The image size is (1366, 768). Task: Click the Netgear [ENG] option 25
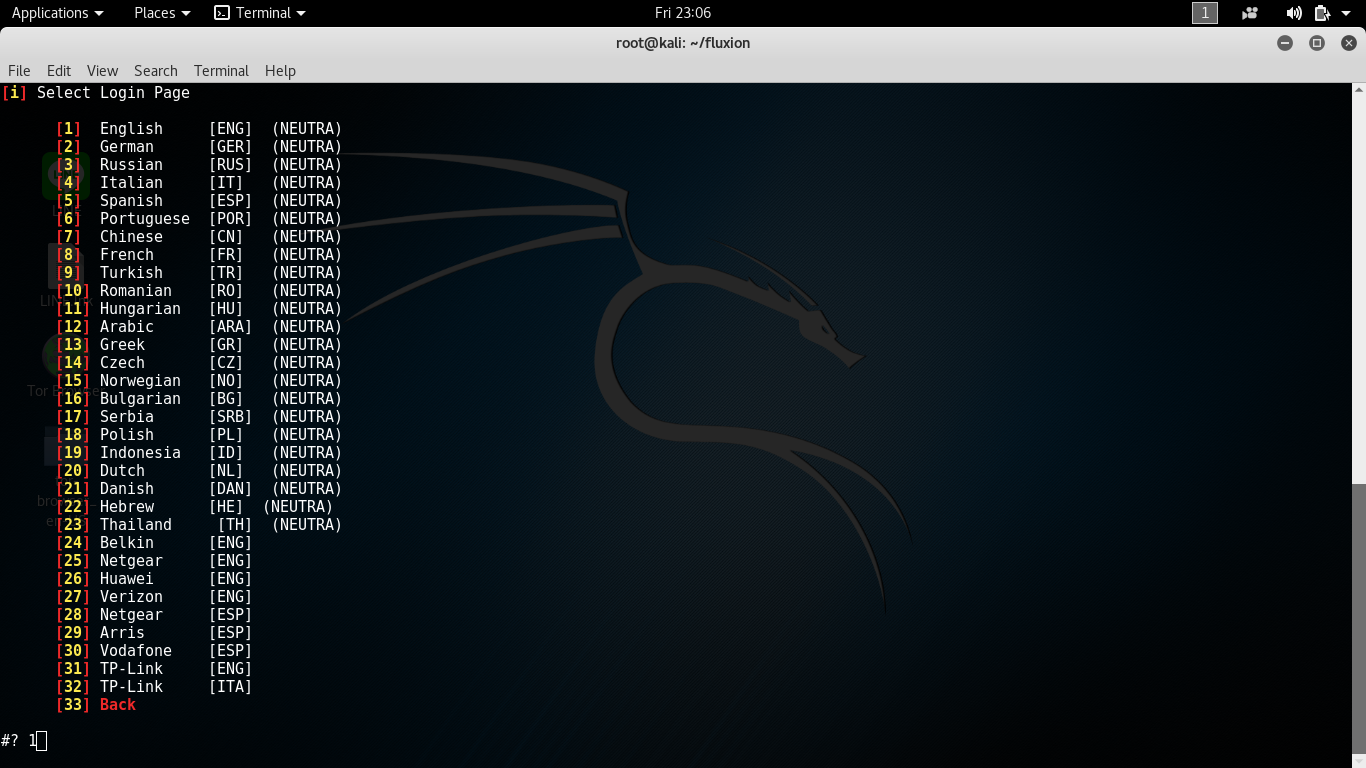point(154,561)
